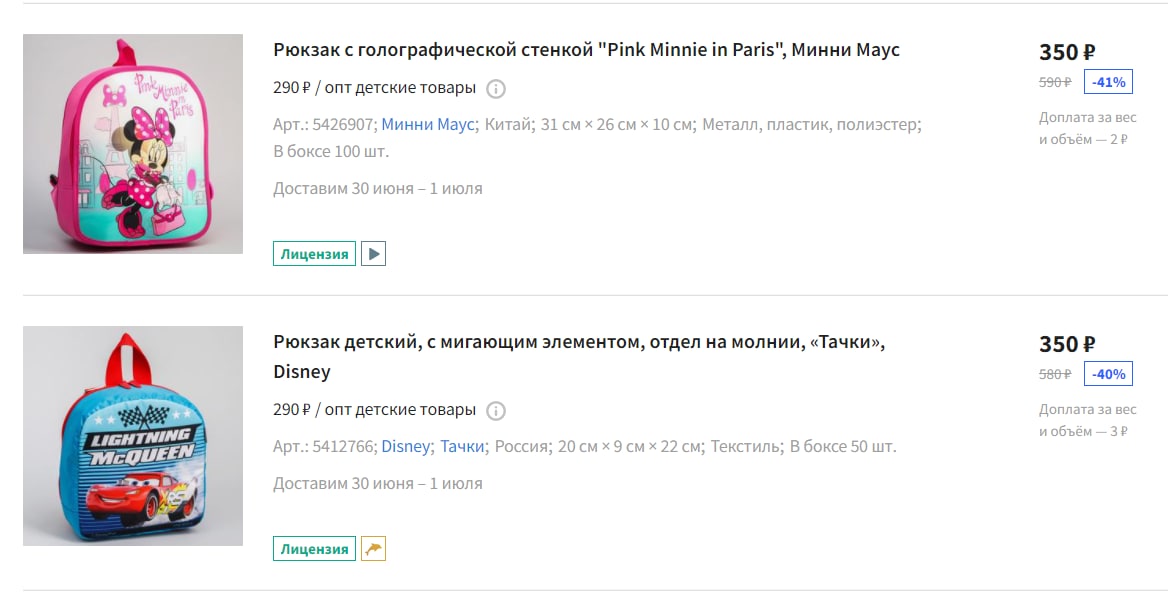Click the info icon beside Тачки backpack wholesale price

point(495,411)
